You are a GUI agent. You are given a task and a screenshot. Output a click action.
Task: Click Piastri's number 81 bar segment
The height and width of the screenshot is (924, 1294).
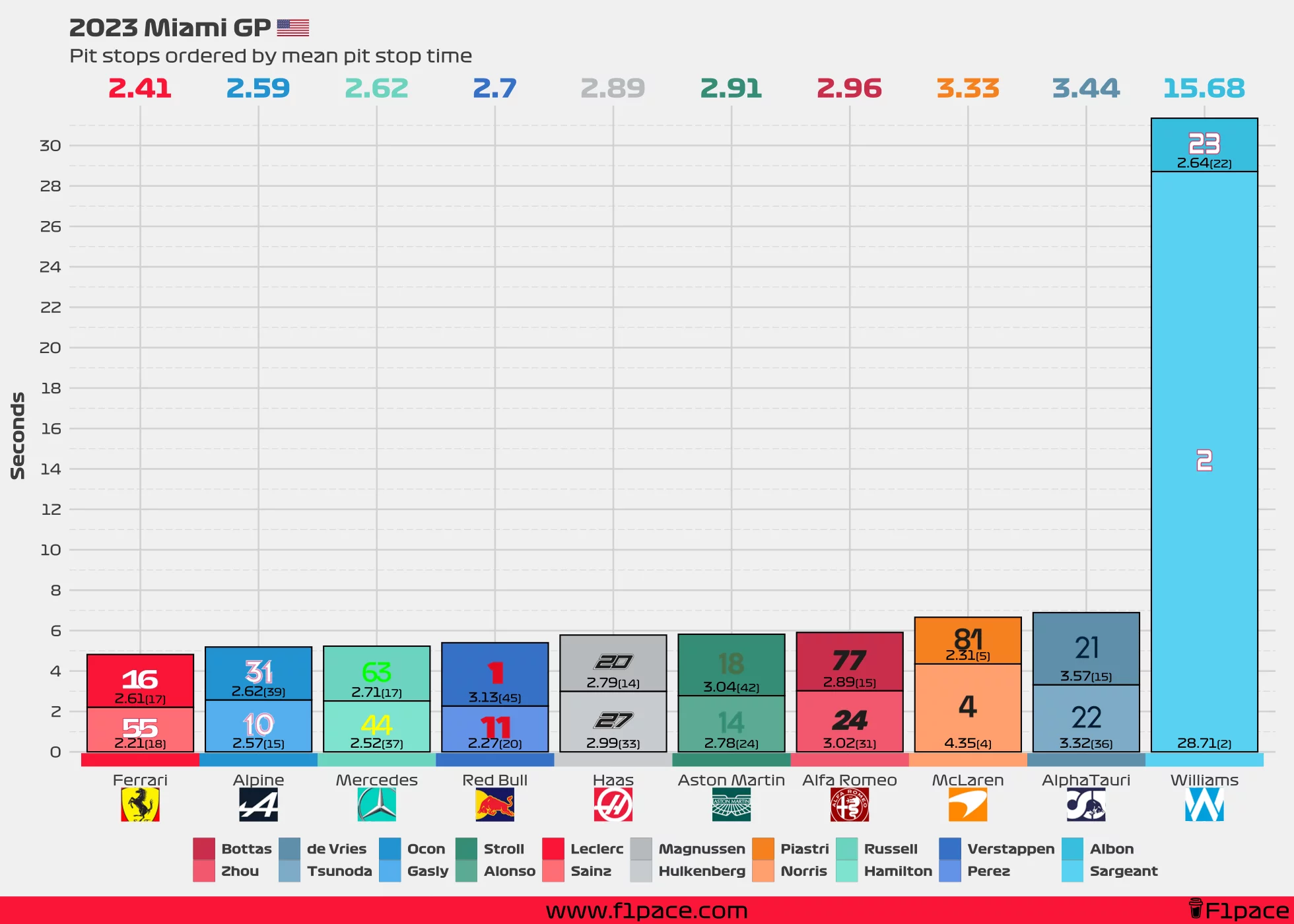(x=968, y=640)
